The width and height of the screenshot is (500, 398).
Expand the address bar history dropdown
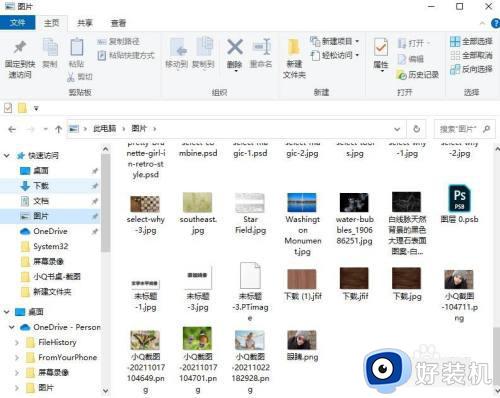click(397, 129)
